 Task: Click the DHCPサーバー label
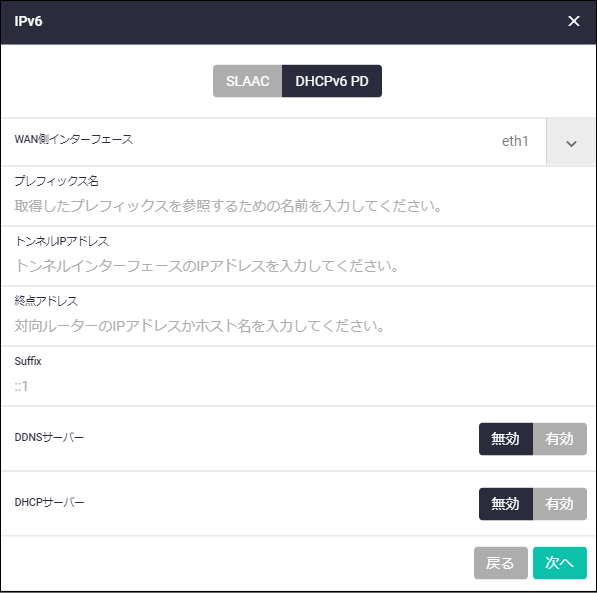pos(49,502)
